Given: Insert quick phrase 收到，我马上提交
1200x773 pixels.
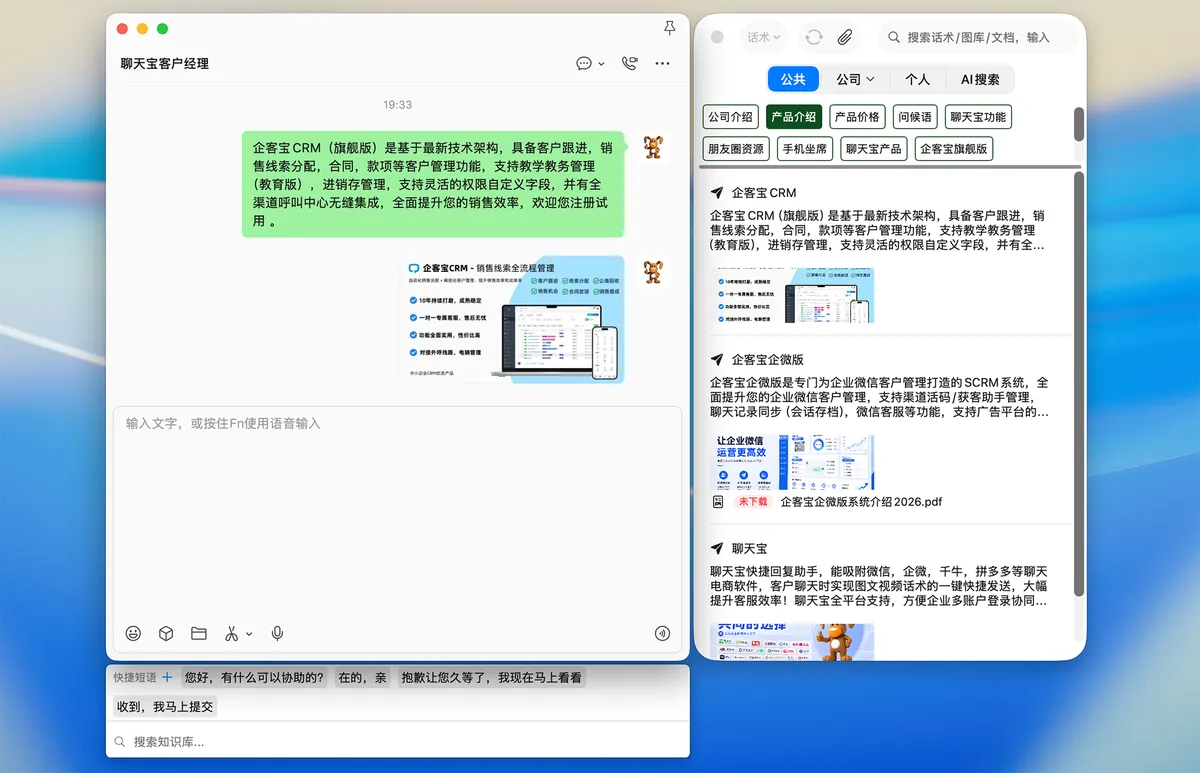Looking at the screenshot, I should 165,706.
